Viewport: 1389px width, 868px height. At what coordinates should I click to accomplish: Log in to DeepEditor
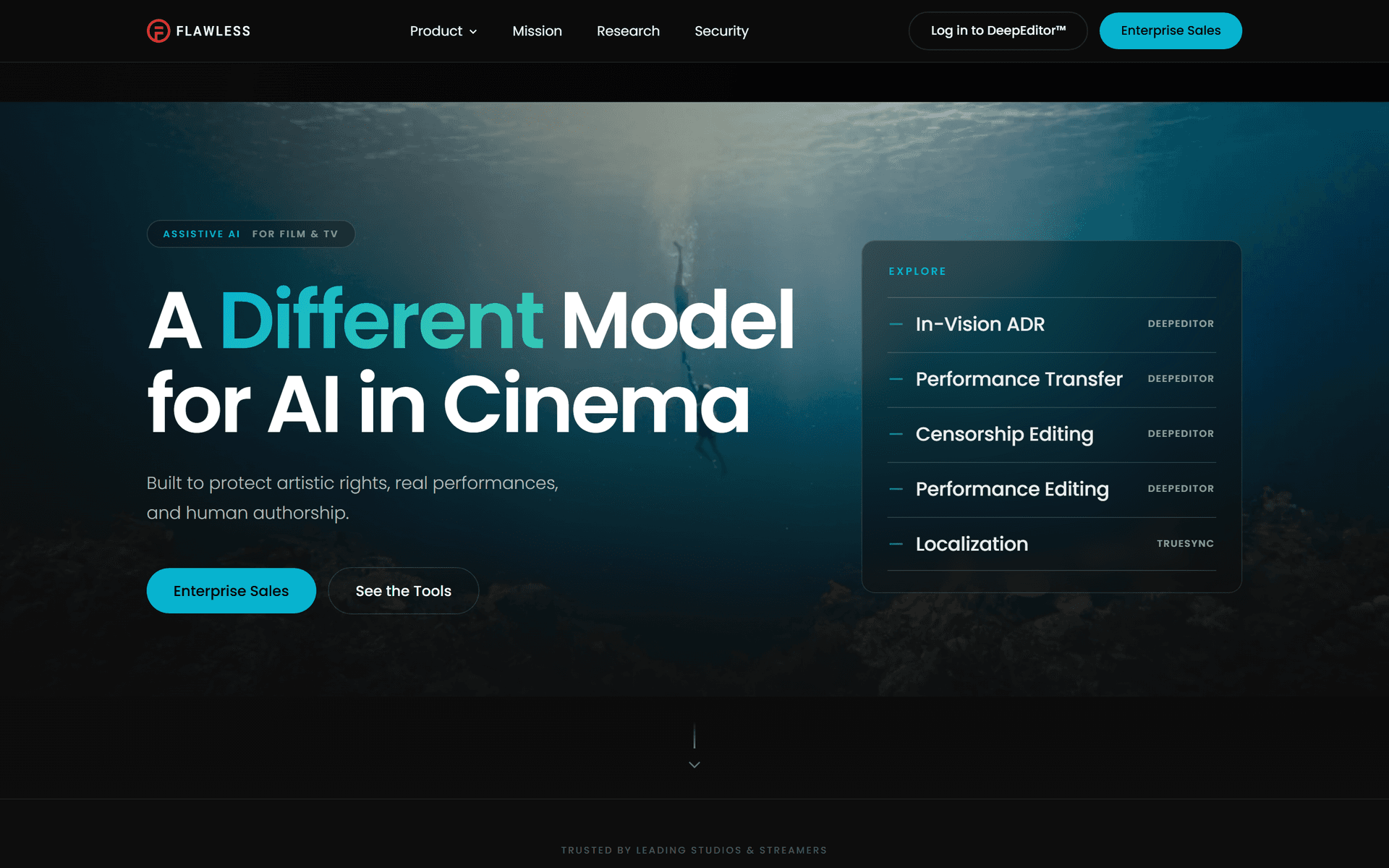(x=998, y=30)
